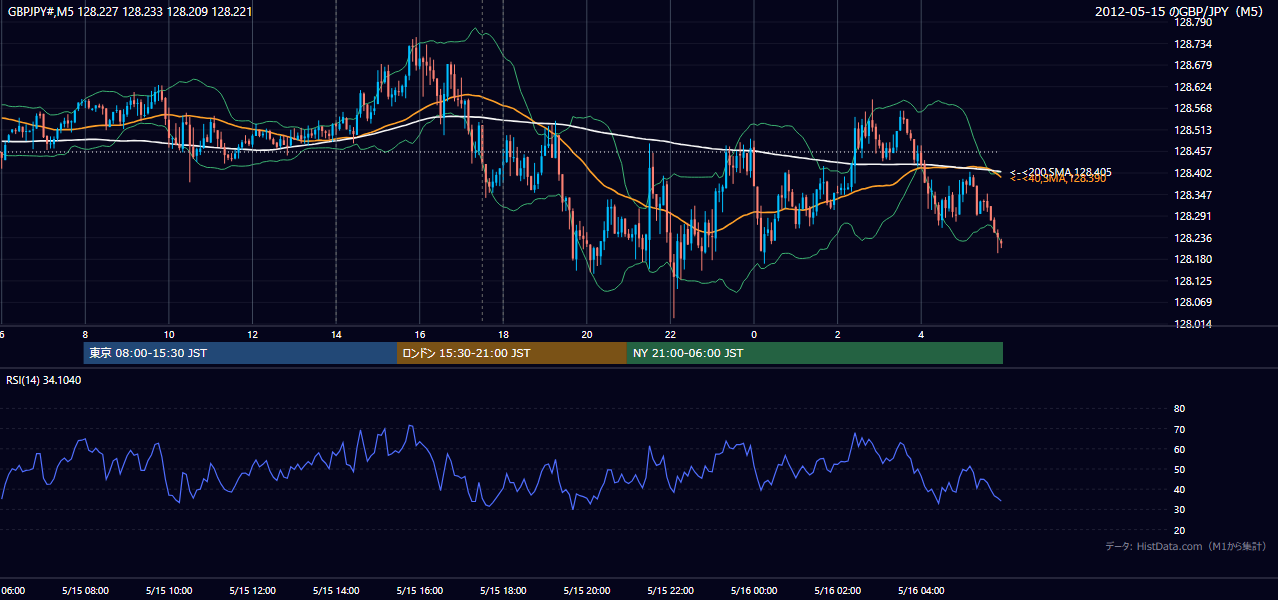Click price axis value 128.125
The width and height of the screenshot is (1278, 600).
[1194, 281]
